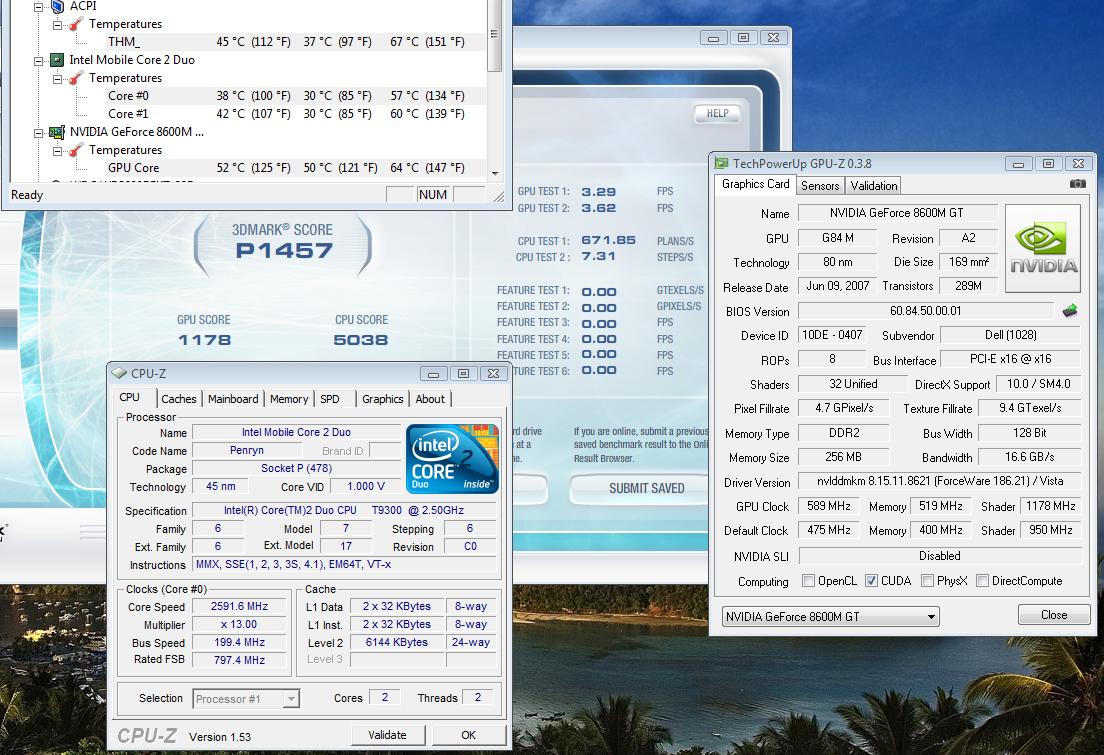Open the Validation tab in GPU-Z
This screenshot has width=1104, height=755.
[x=874, y=186]
